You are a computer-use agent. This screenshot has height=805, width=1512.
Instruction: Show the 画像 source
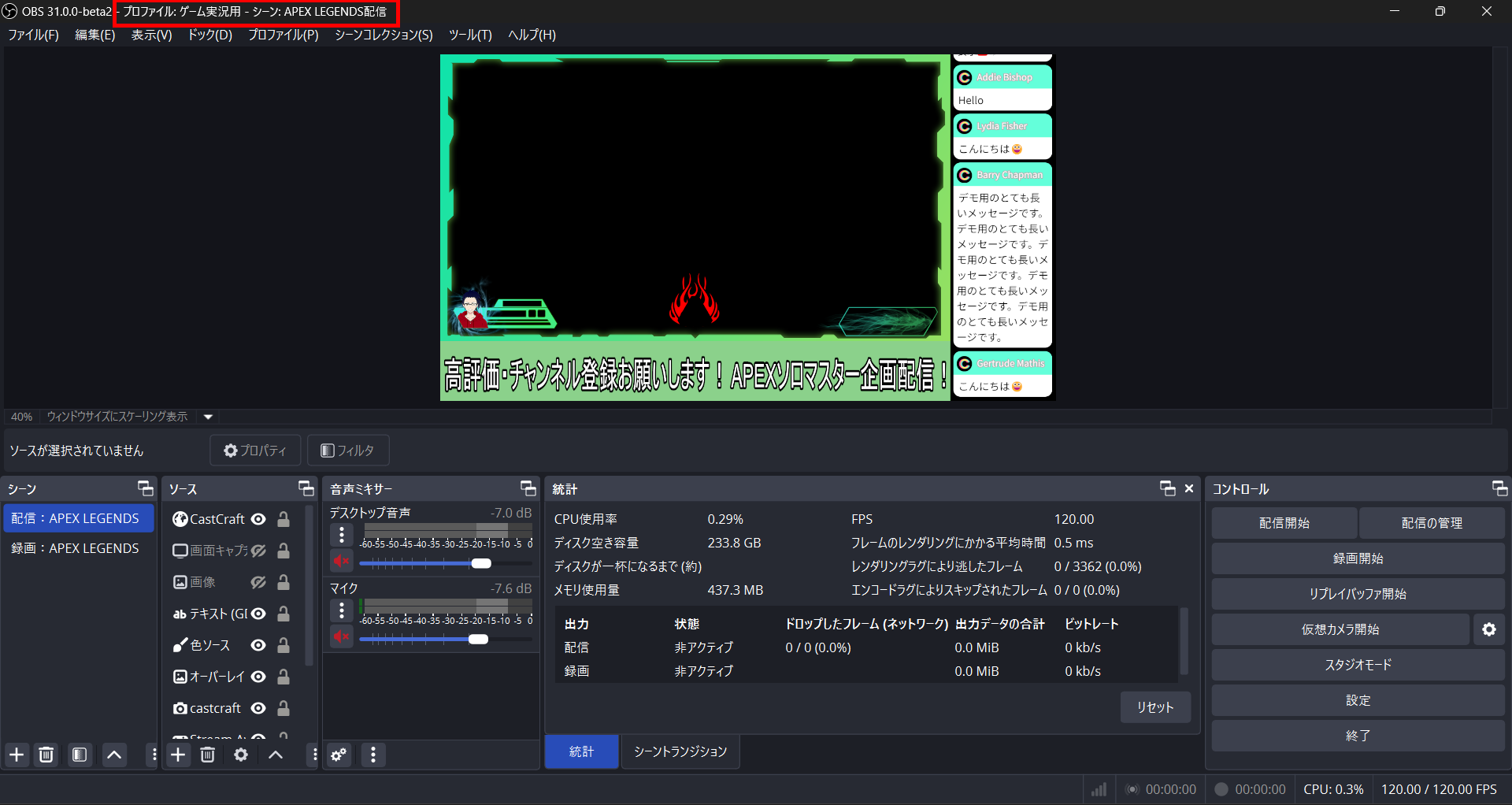click(x=258, y=582)
